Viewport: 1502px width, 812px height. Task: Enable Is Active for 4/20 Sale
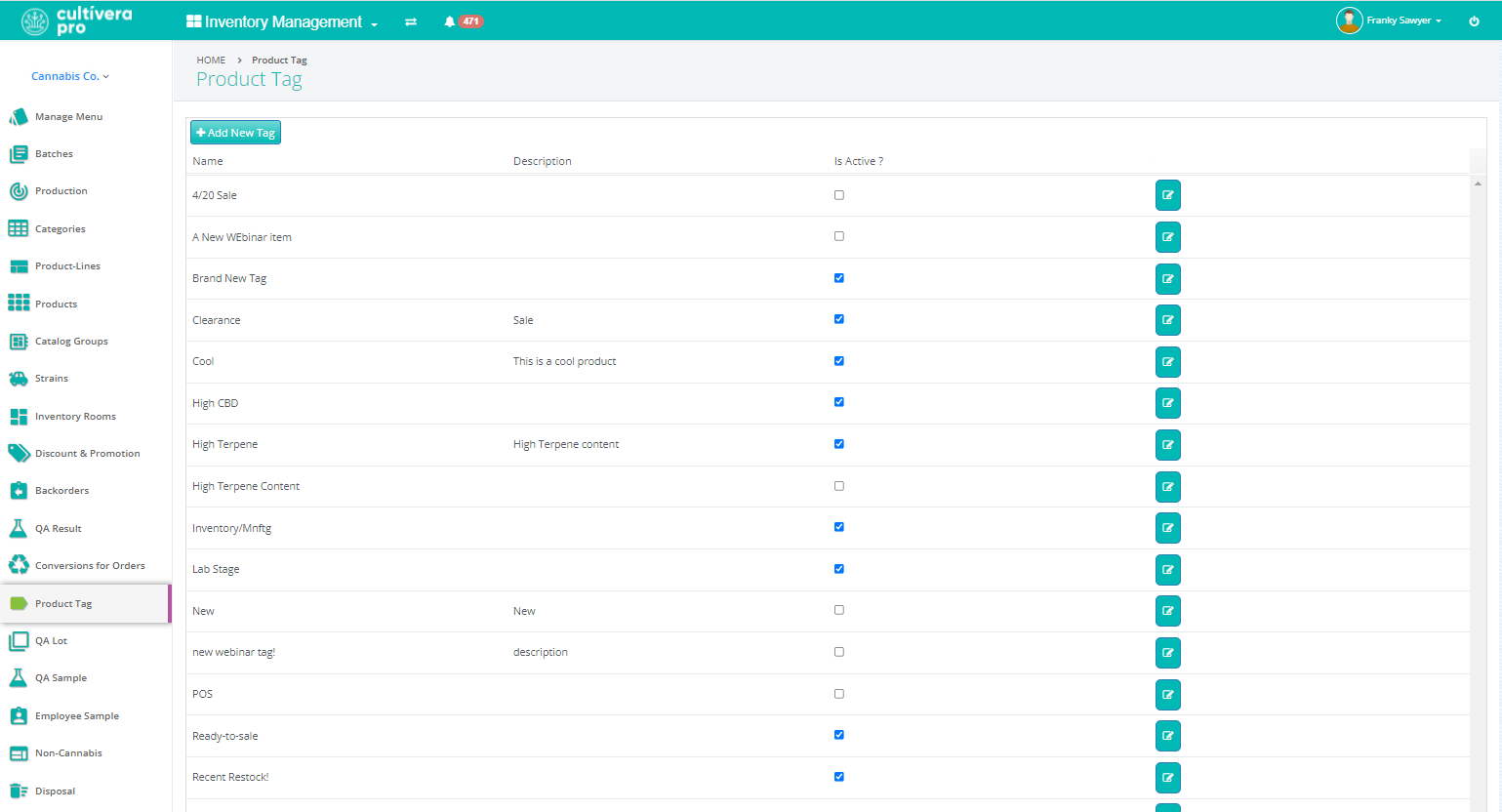click(839, 195)
